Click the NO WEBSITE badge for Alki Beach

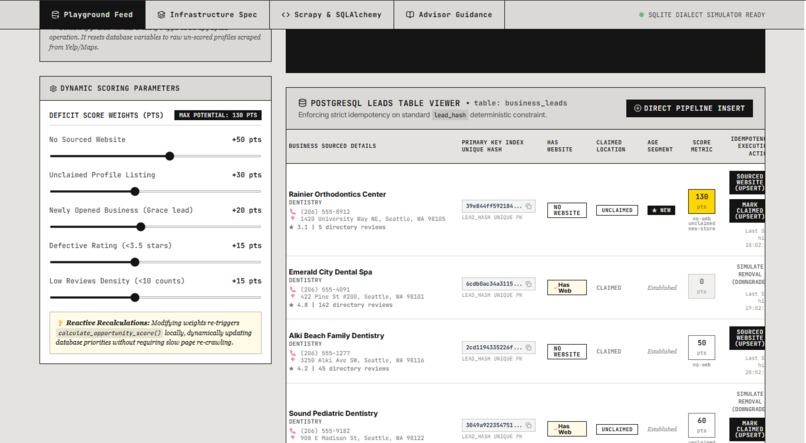(566, 351)
